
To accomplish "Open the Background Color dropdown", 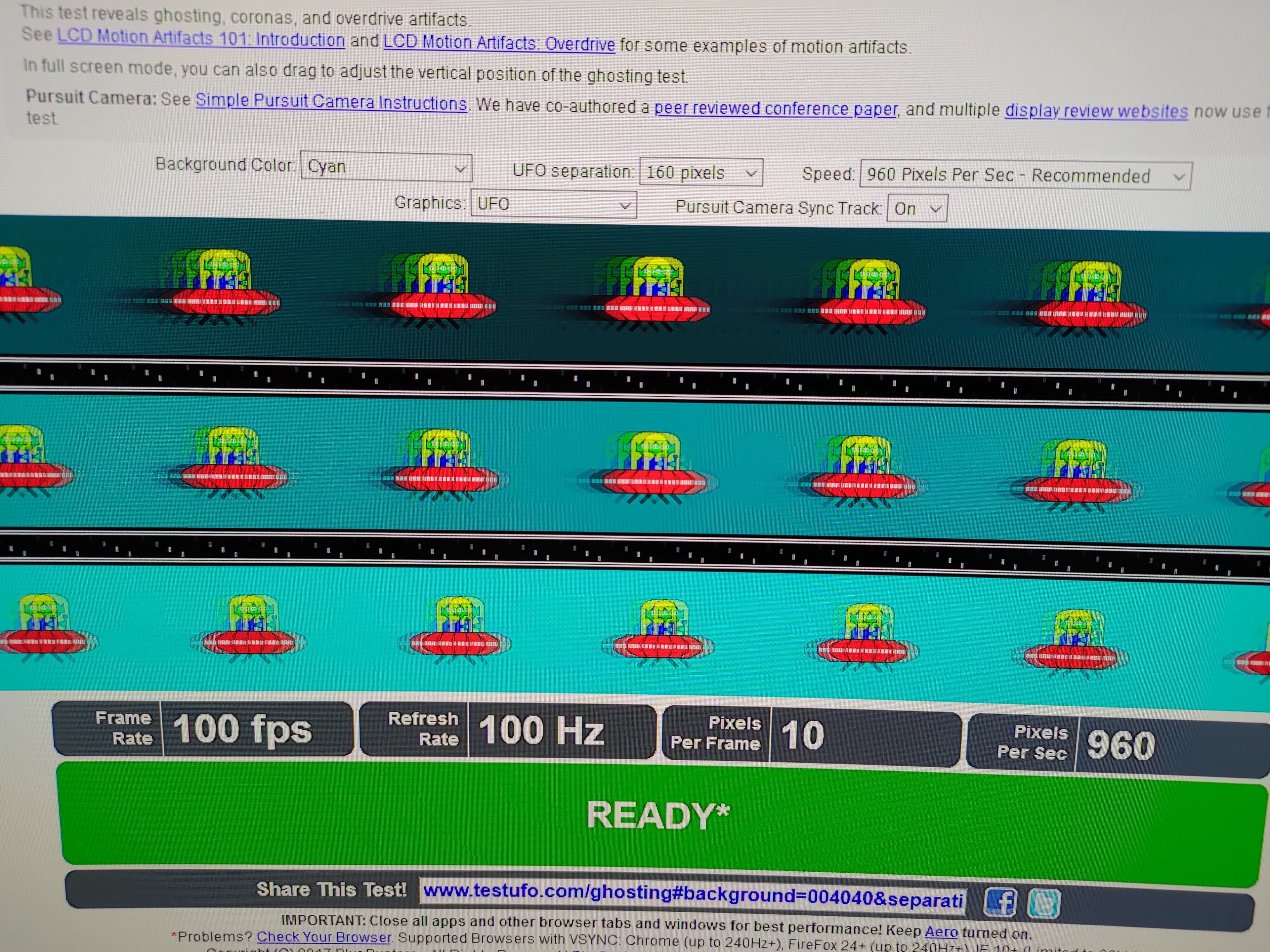I will pyautogui.click(x=386, y=167).
